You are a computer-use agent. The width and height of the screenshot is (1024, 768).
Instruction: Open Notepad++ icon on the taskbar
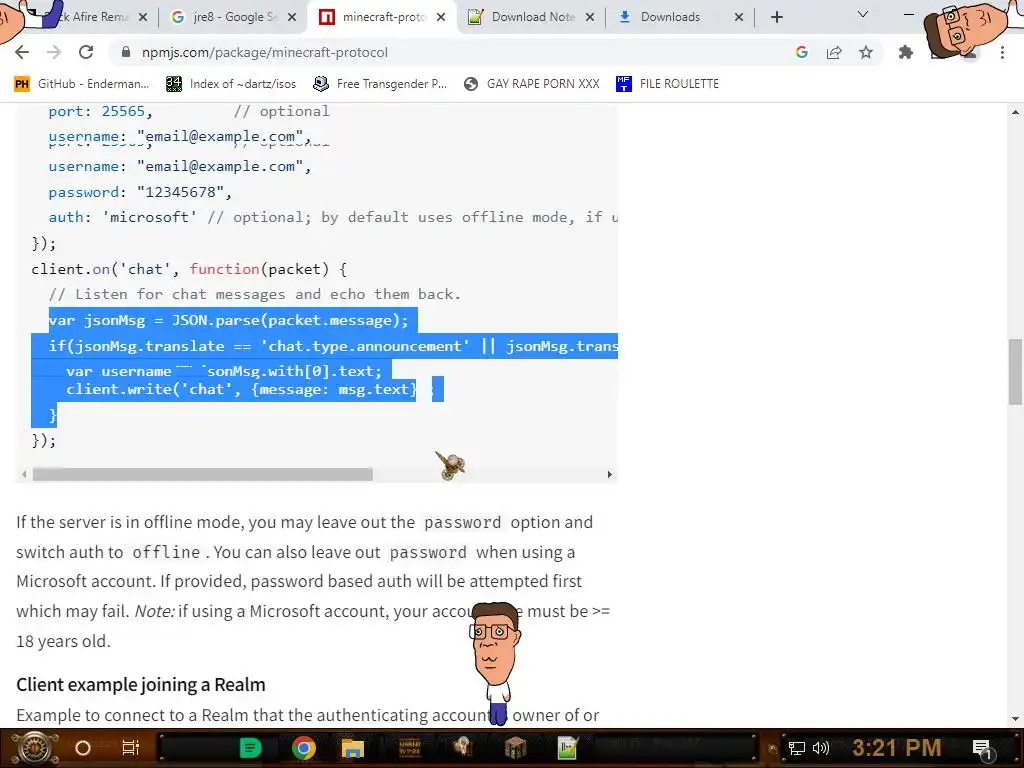tap(568, 748)
